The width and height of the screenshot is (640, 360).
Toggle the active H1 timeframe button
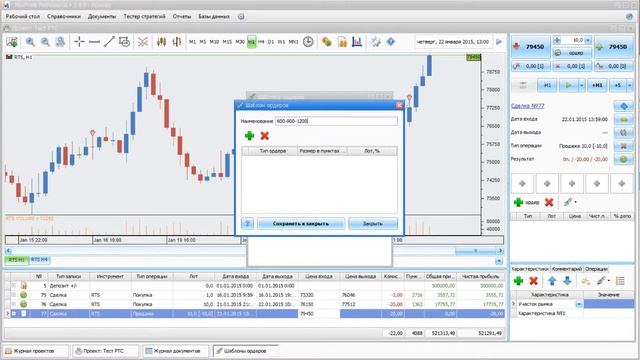[x=251, y=42]
